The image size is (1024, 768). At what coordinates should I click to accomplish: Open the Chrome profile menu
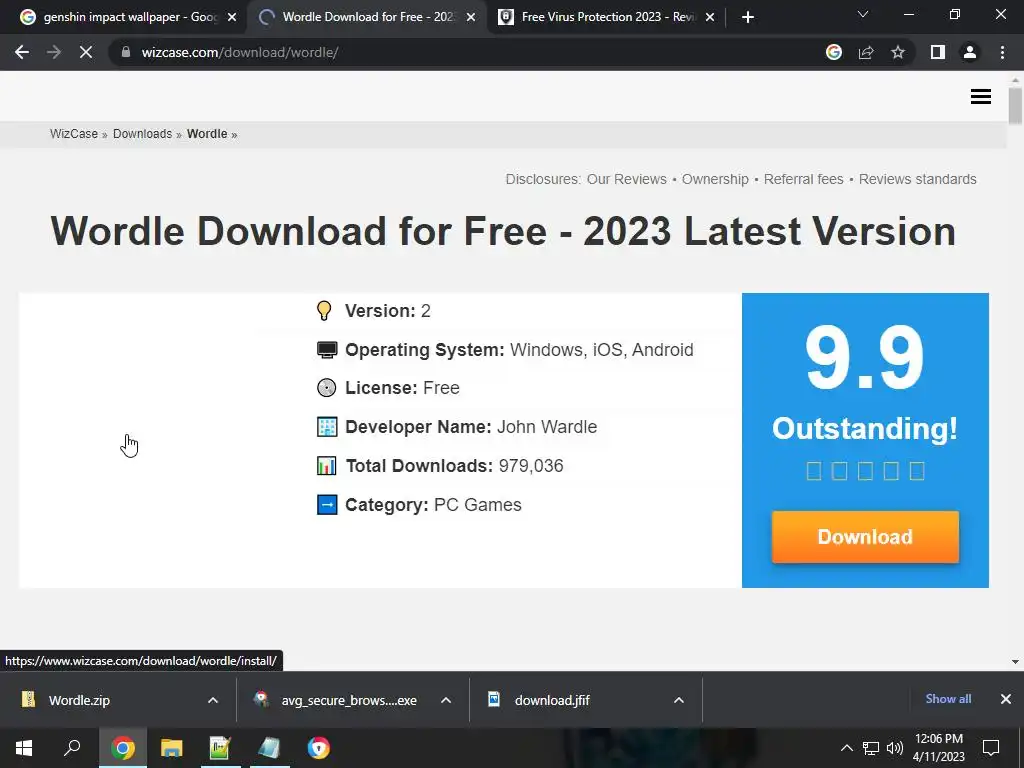970,52
